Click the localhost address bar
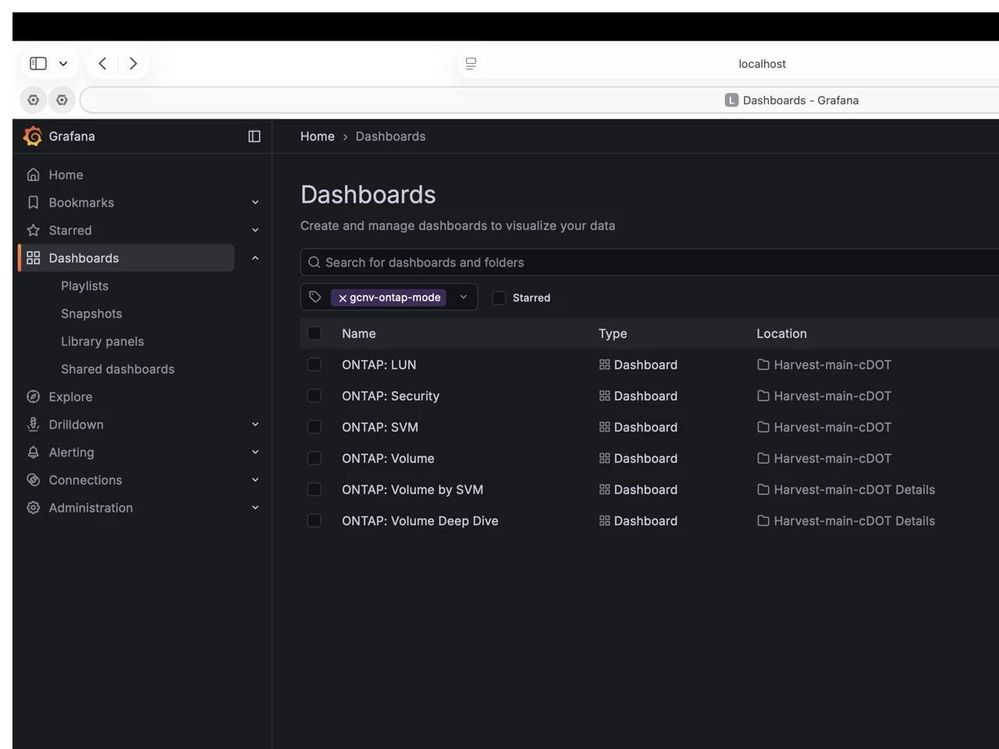999x749 pixels. point(762,64)
